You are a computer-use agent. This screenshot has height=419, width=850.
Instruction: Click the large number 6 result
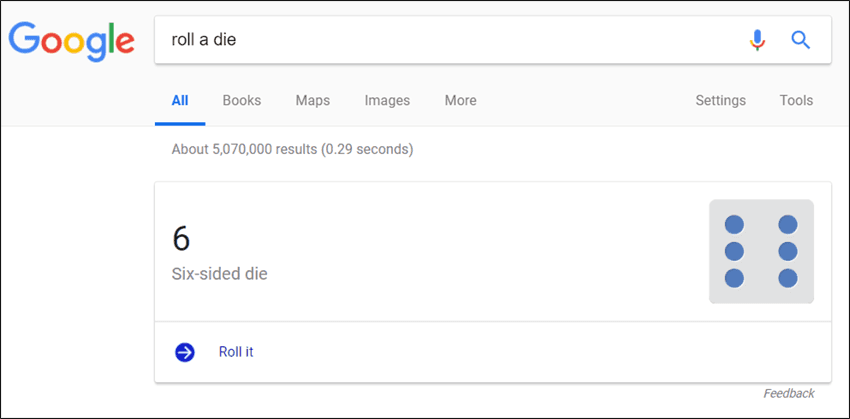181,238
